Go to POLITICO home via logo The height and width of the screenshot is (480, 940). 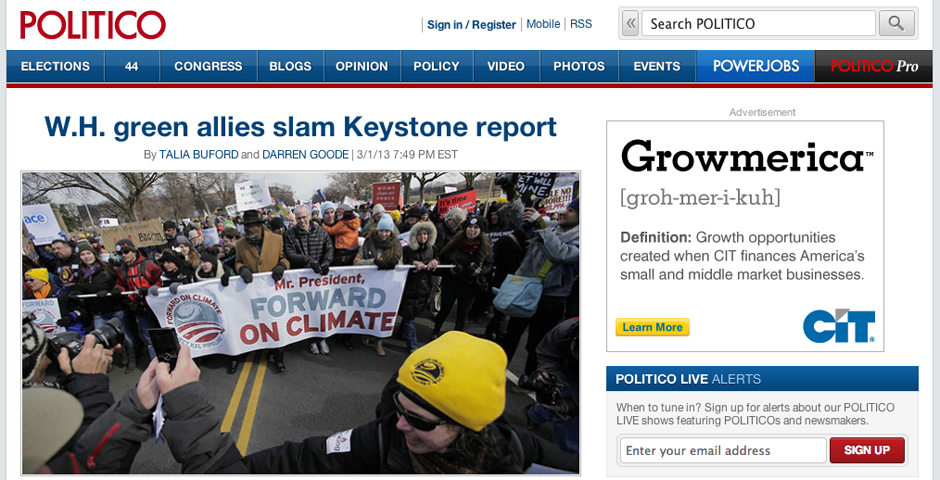93,25
